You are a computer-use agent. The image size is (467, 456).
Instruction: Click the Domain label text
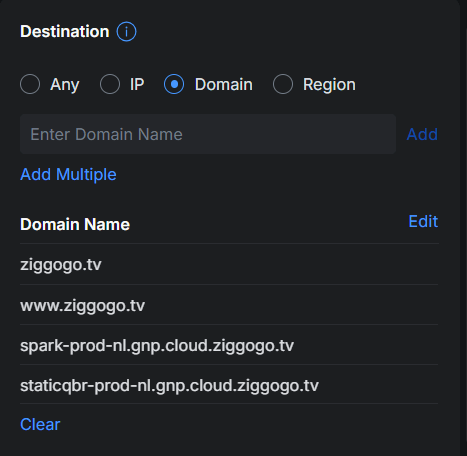tap(224, 84)
